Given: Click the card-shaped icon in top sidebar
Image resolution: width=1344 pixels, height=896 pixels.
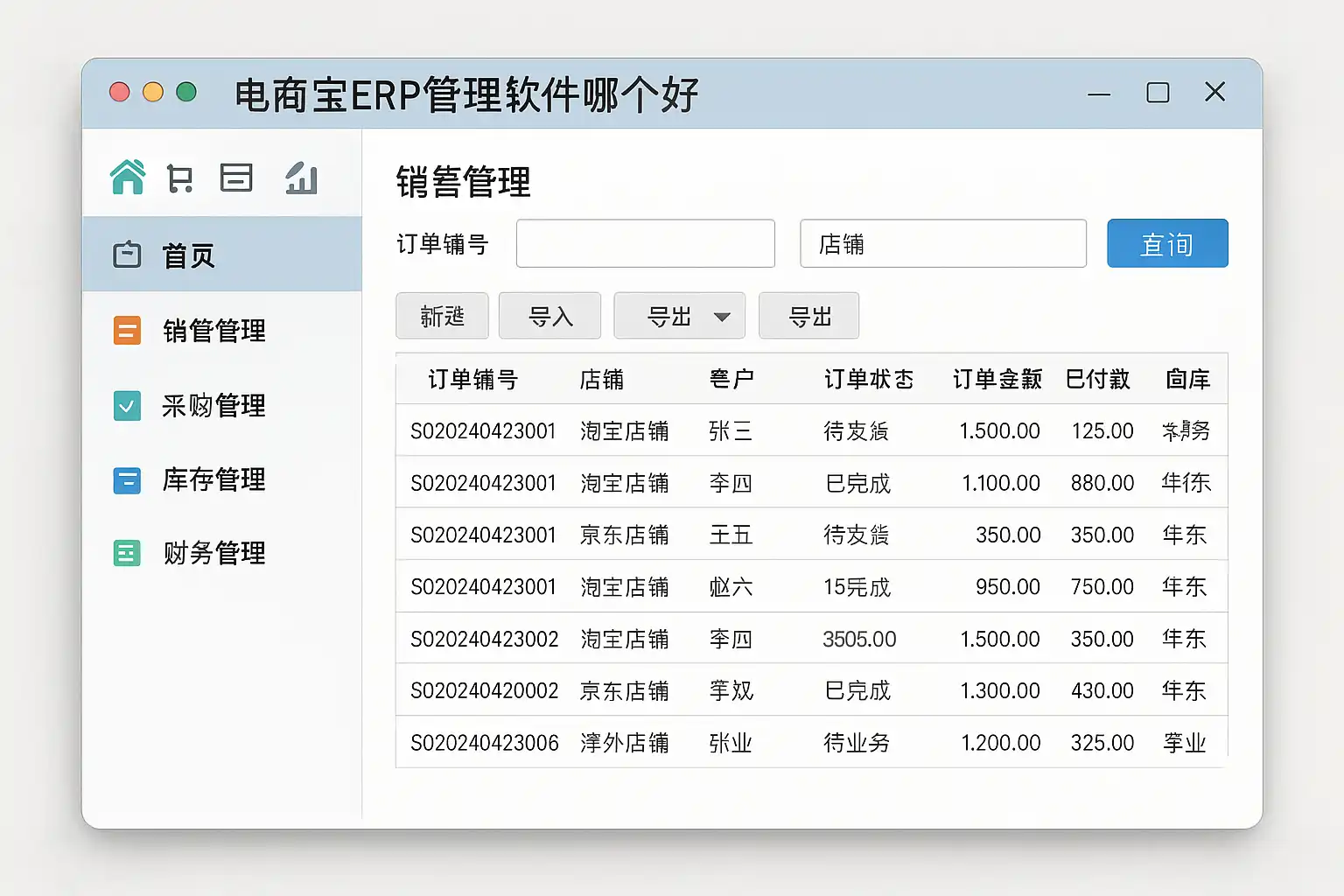Looking at the screenshot, I should click(x=236, y=178).
